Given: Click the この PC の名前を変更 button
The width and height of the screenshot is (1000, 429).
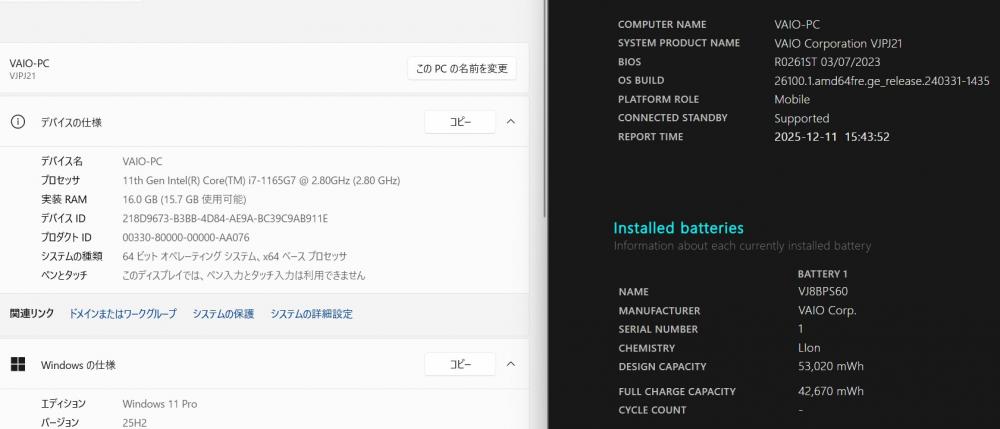Looking at the screenshot, I should [462, 69].
